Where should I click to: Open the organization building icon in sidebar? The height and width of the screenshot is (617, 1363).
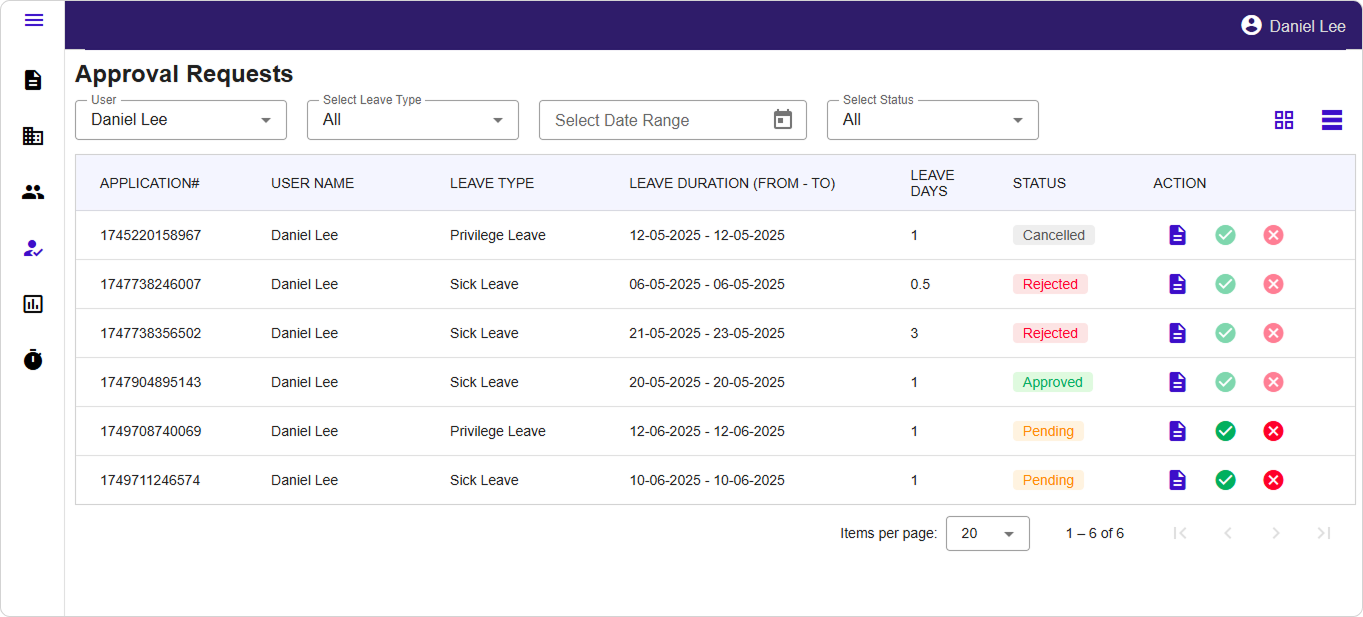click(33, 136)
